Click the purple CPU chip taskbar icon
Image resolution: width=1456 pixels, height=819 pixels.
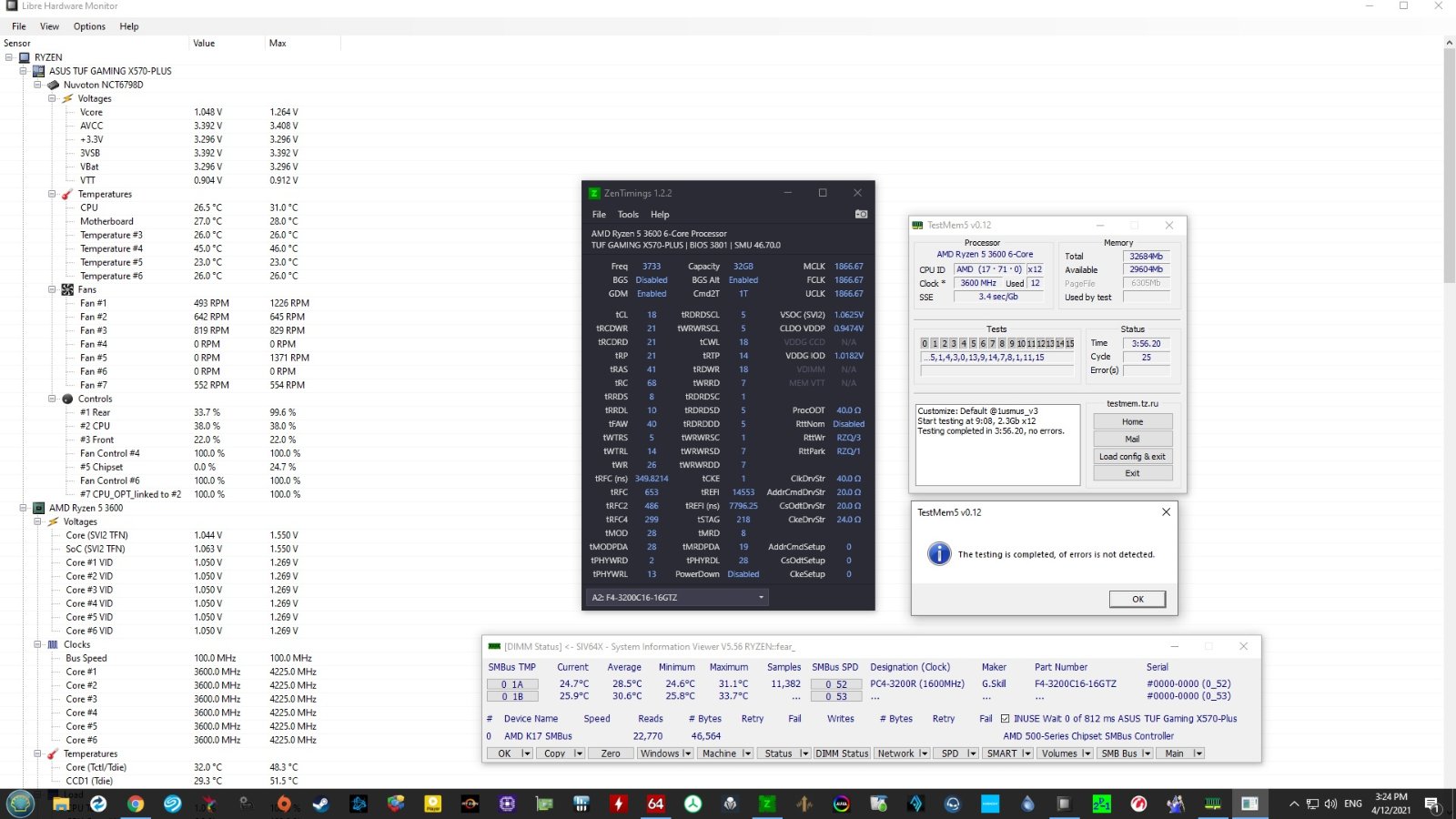coord(507,804)
